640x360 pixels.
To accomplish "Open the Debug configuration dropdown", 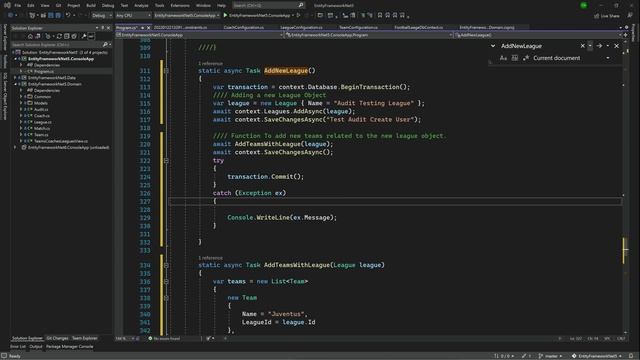I will 102,15.
